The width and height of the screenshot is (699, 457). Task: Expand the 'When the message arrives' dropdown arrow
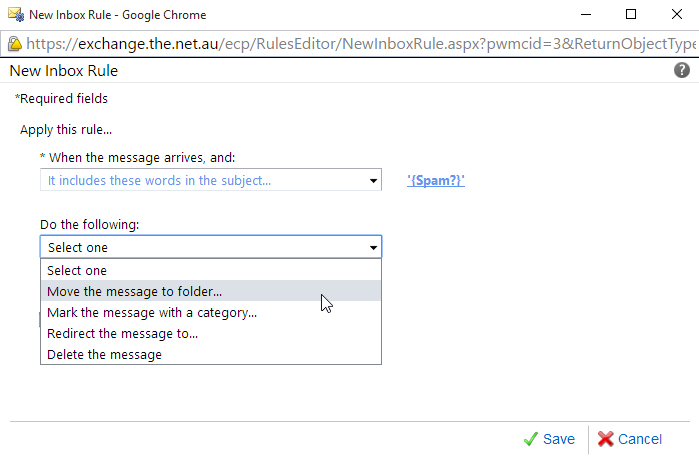[x=373, y=181]
